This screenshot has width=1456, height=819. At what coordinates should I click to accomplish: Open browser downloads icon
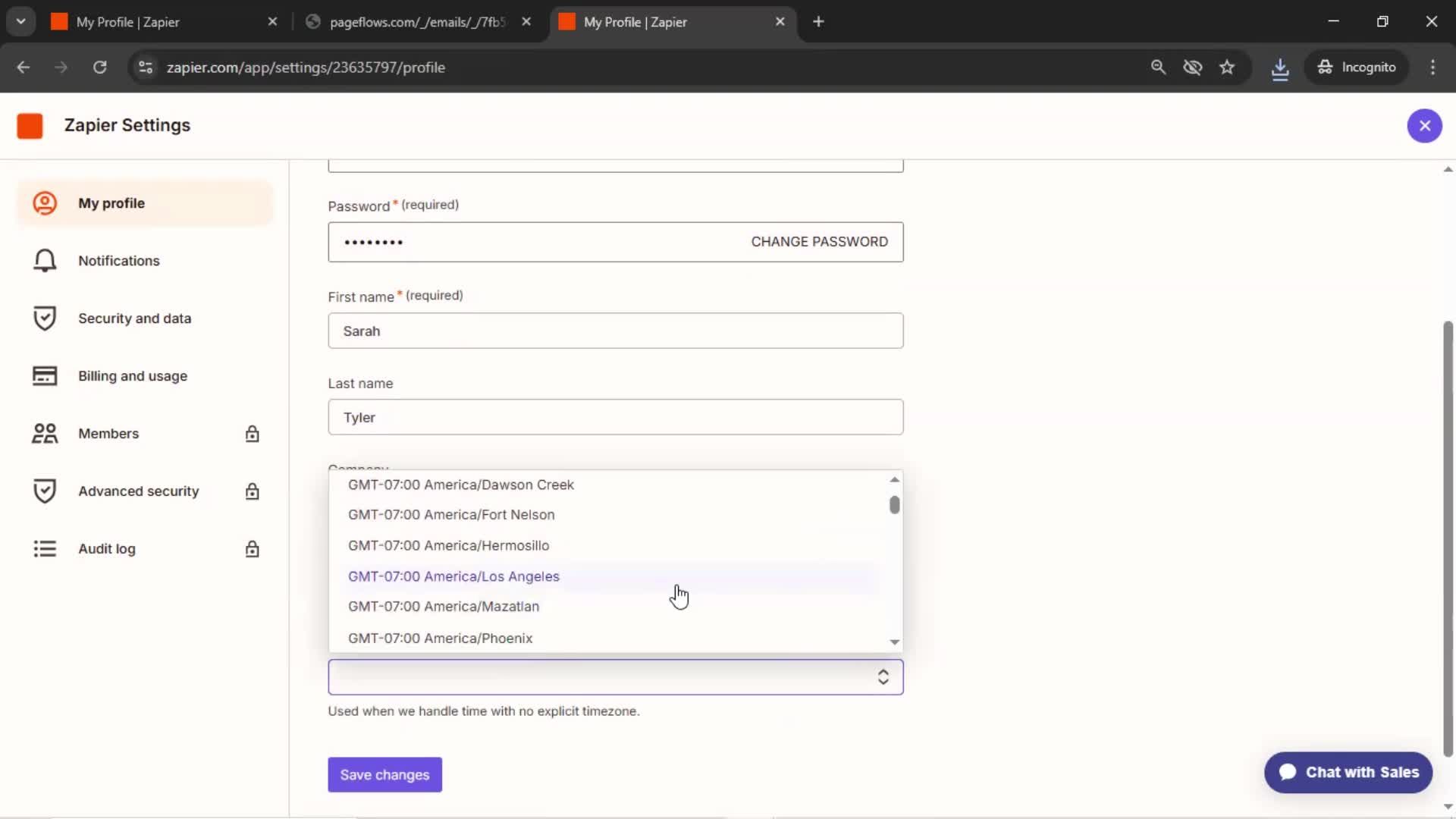(1280, 67)
